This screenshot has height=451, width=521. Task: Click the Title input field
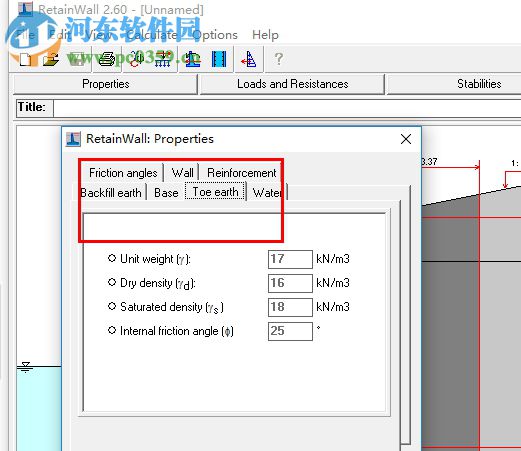[287, 108]
